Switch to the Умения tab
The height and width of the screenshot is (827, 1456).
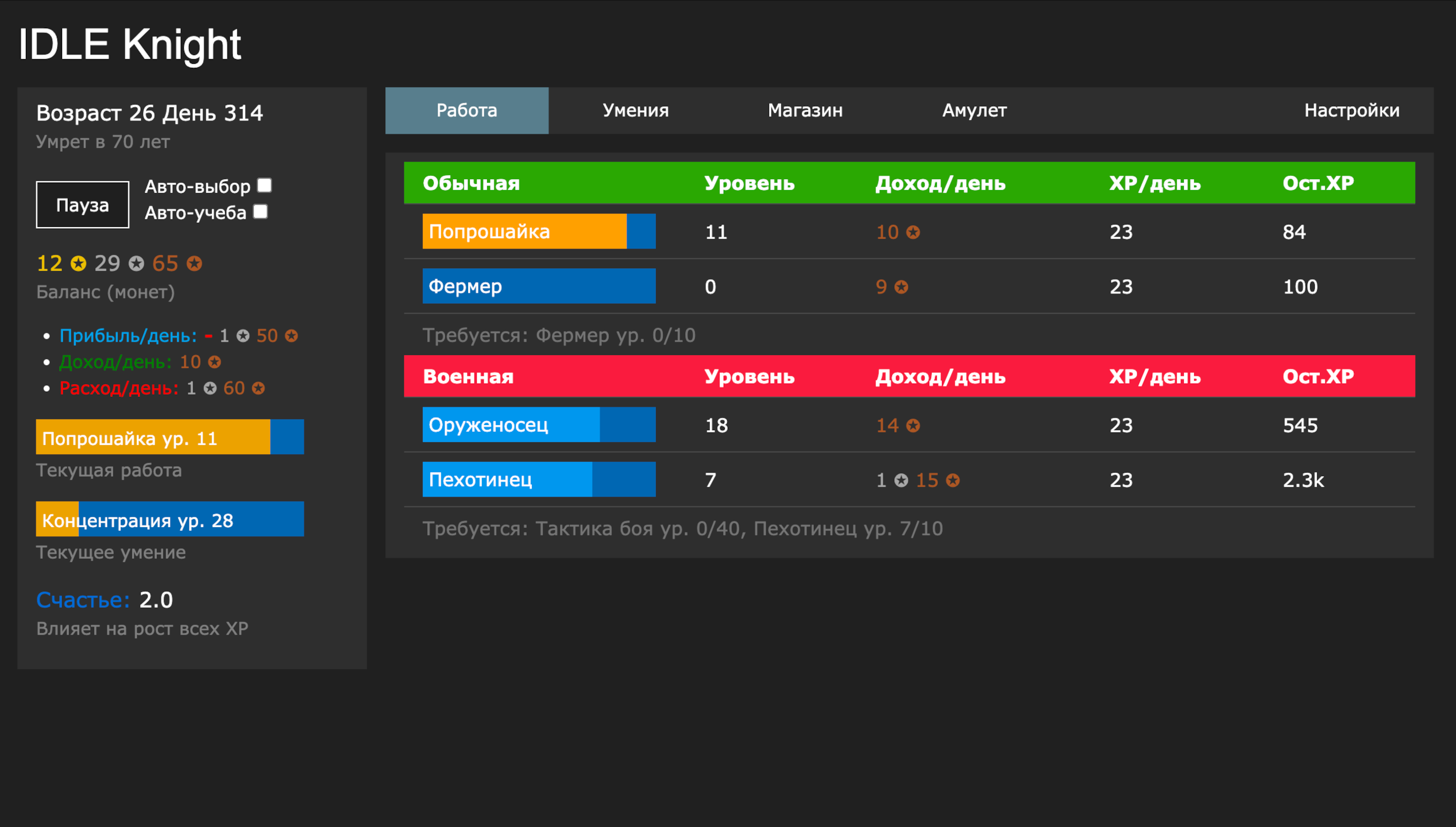635,110
